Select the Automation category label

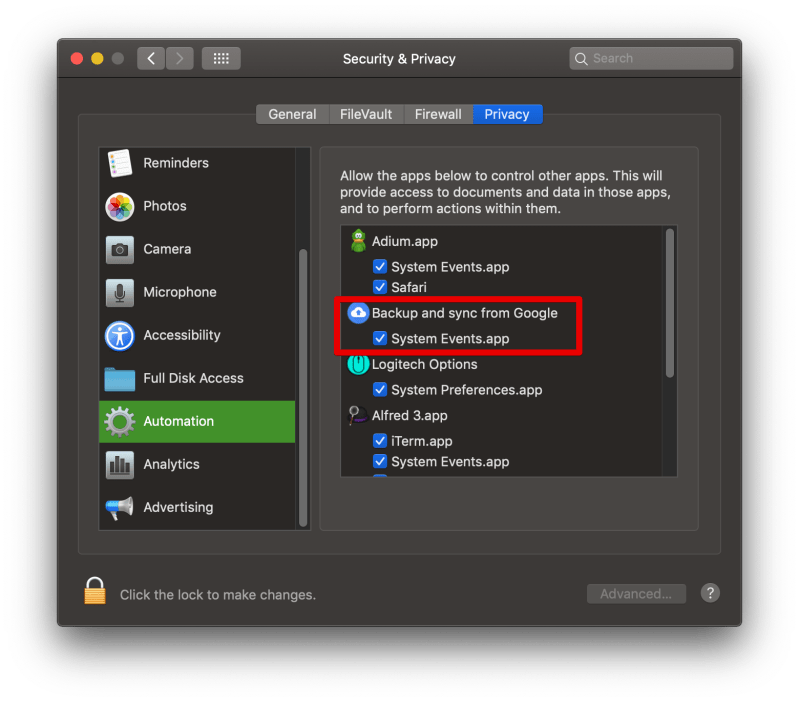178,421
